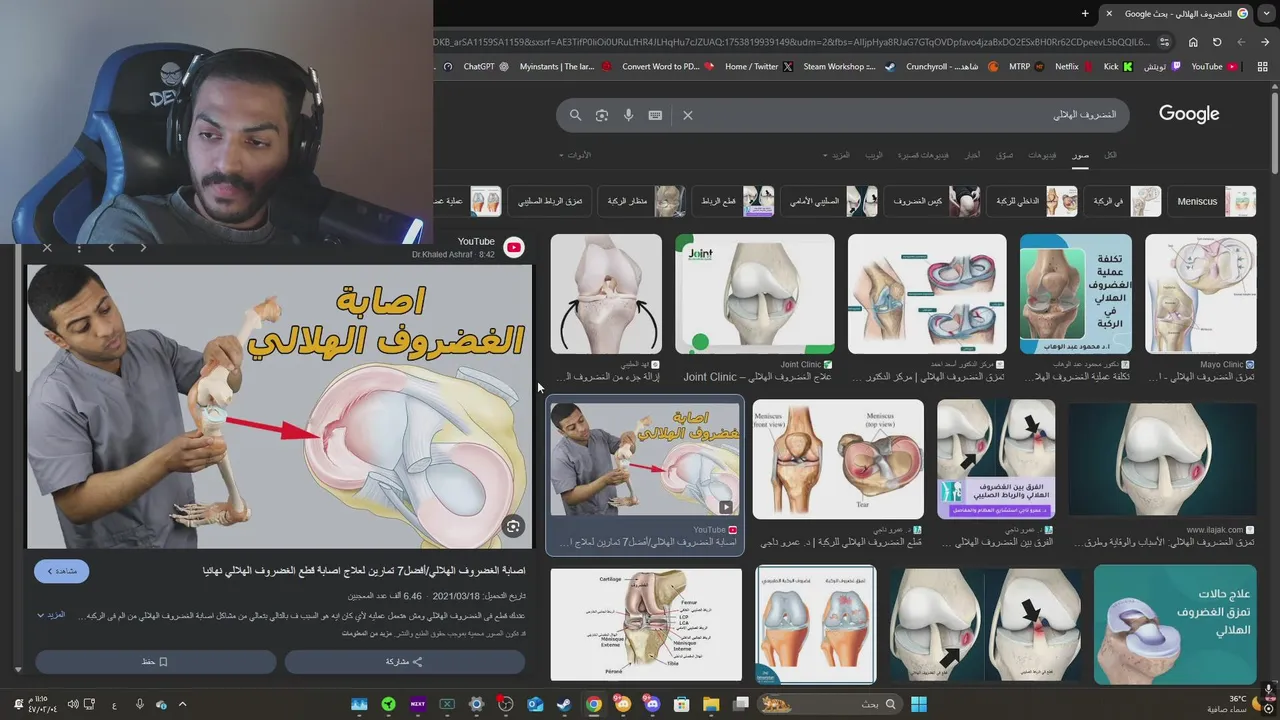1280x720 pixels.
Task: Open Outlook from the taskbar
Action: (535, 704)
